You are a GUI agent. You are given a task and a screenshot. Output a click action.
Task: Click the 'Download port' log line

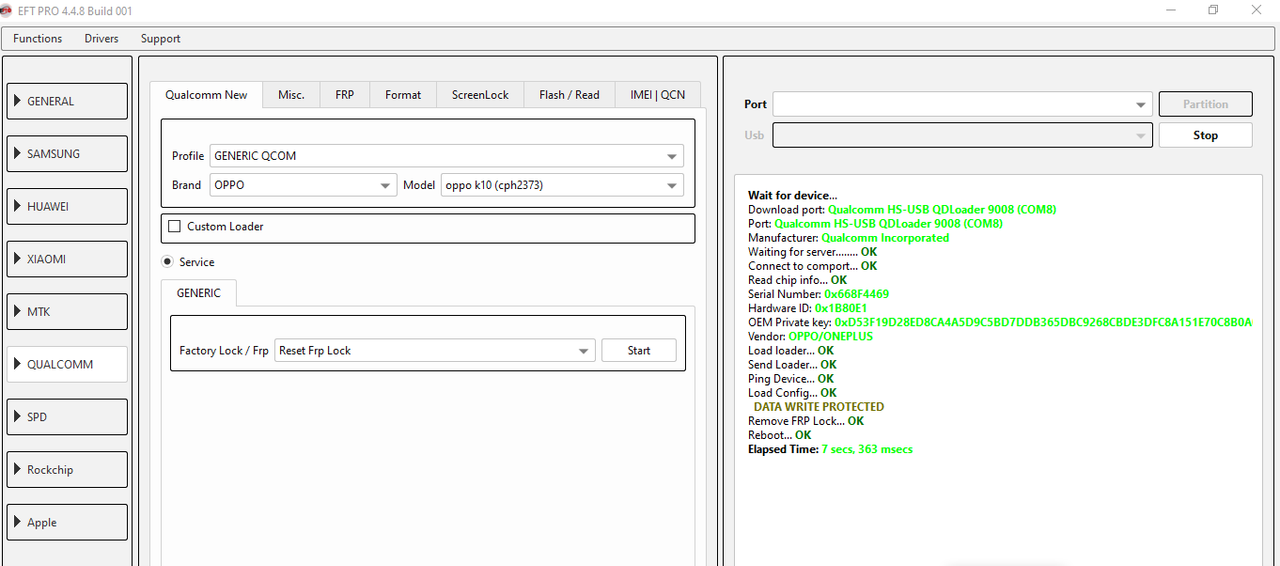(902, 210)
